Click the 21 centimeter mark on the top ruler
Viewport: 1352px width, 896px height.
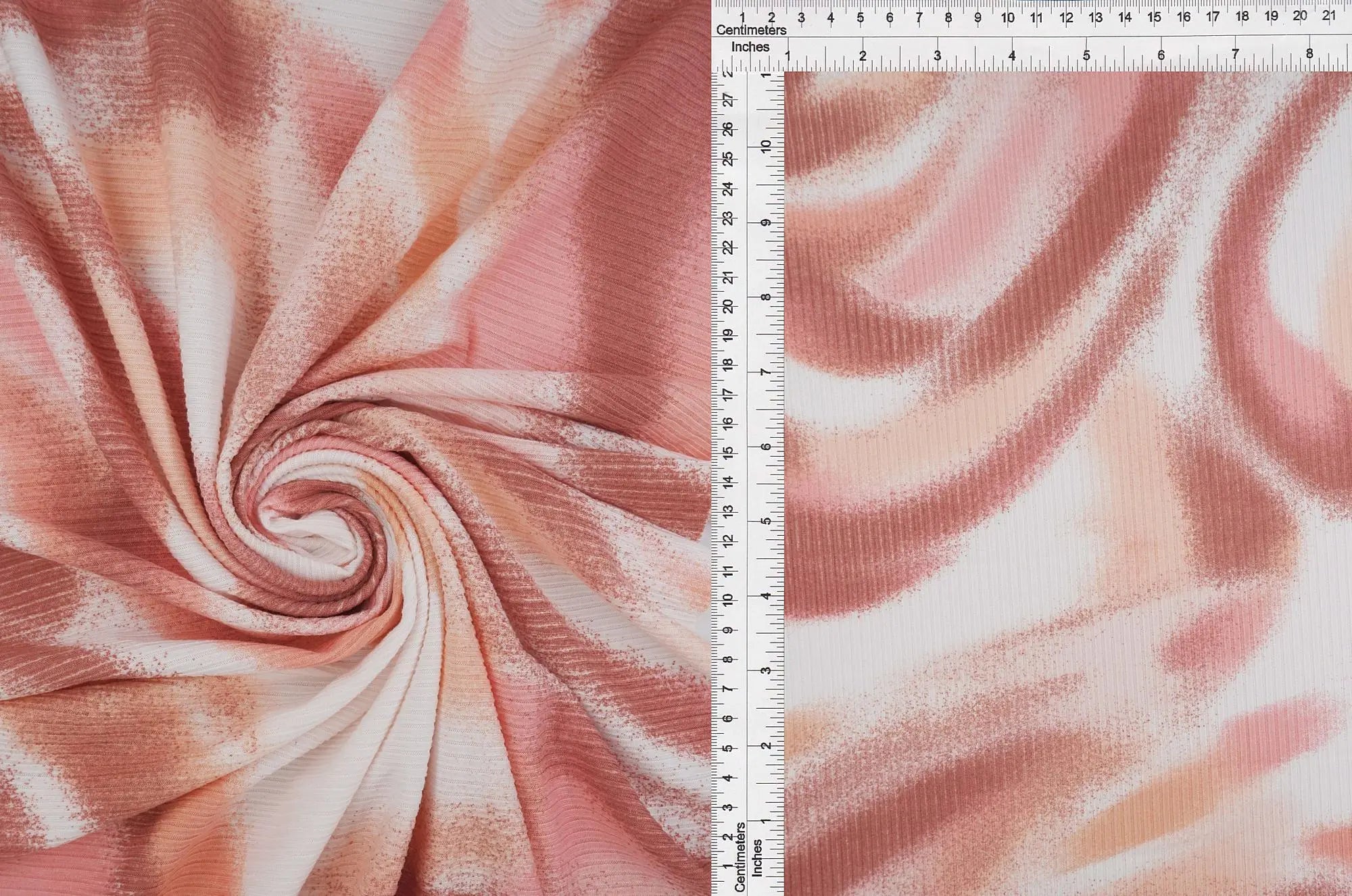tap(1328, 16)
